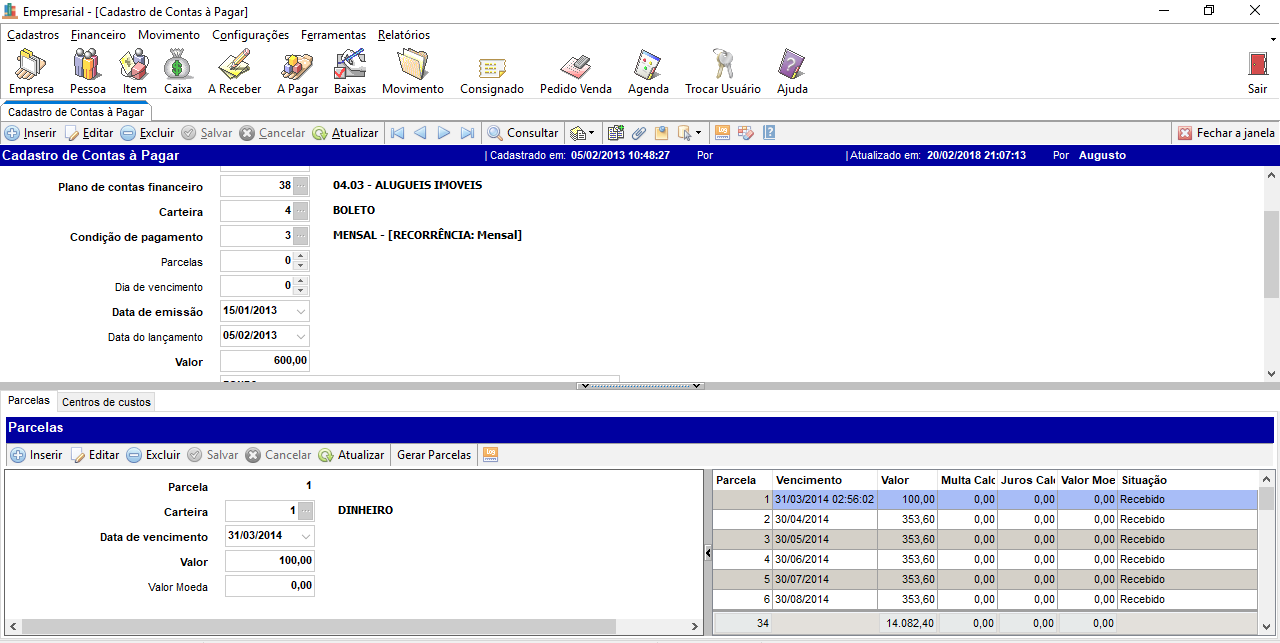Image resolution: width=1280 pixels, height=643 pixels.
Task: Open the A Receber accounts icon
Action: [234, 72]
